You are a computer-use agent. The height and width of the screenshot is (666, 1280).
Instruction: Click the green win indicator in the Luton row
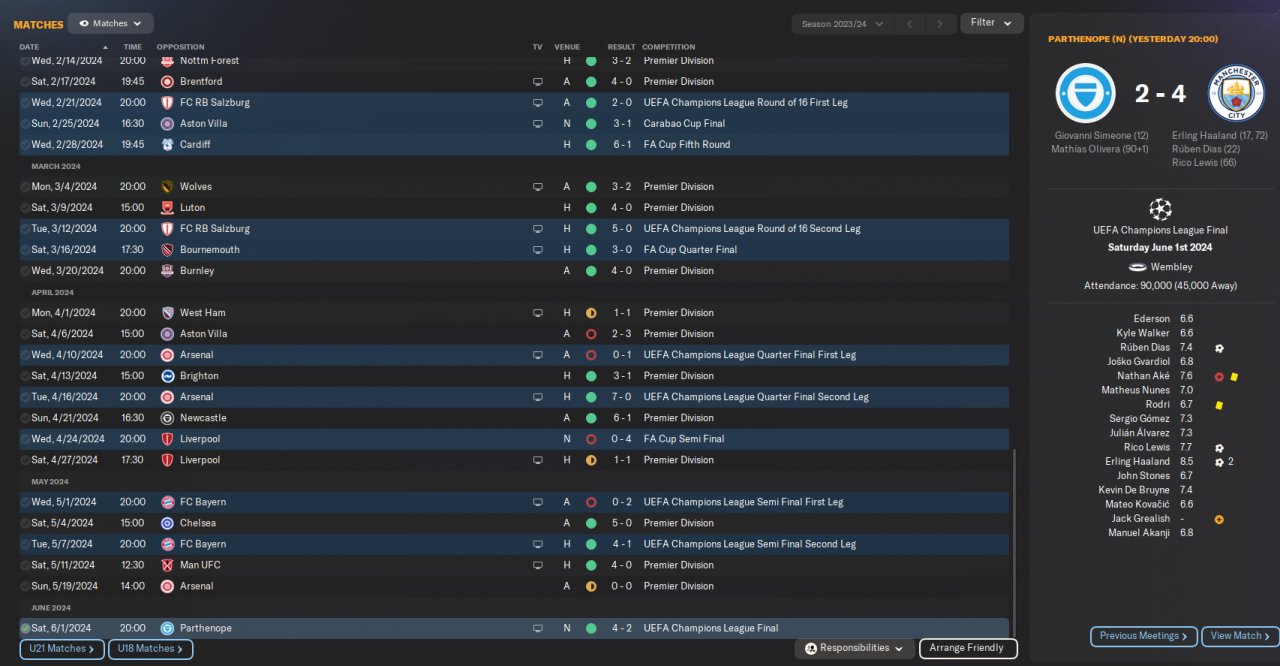pos(591,207)
